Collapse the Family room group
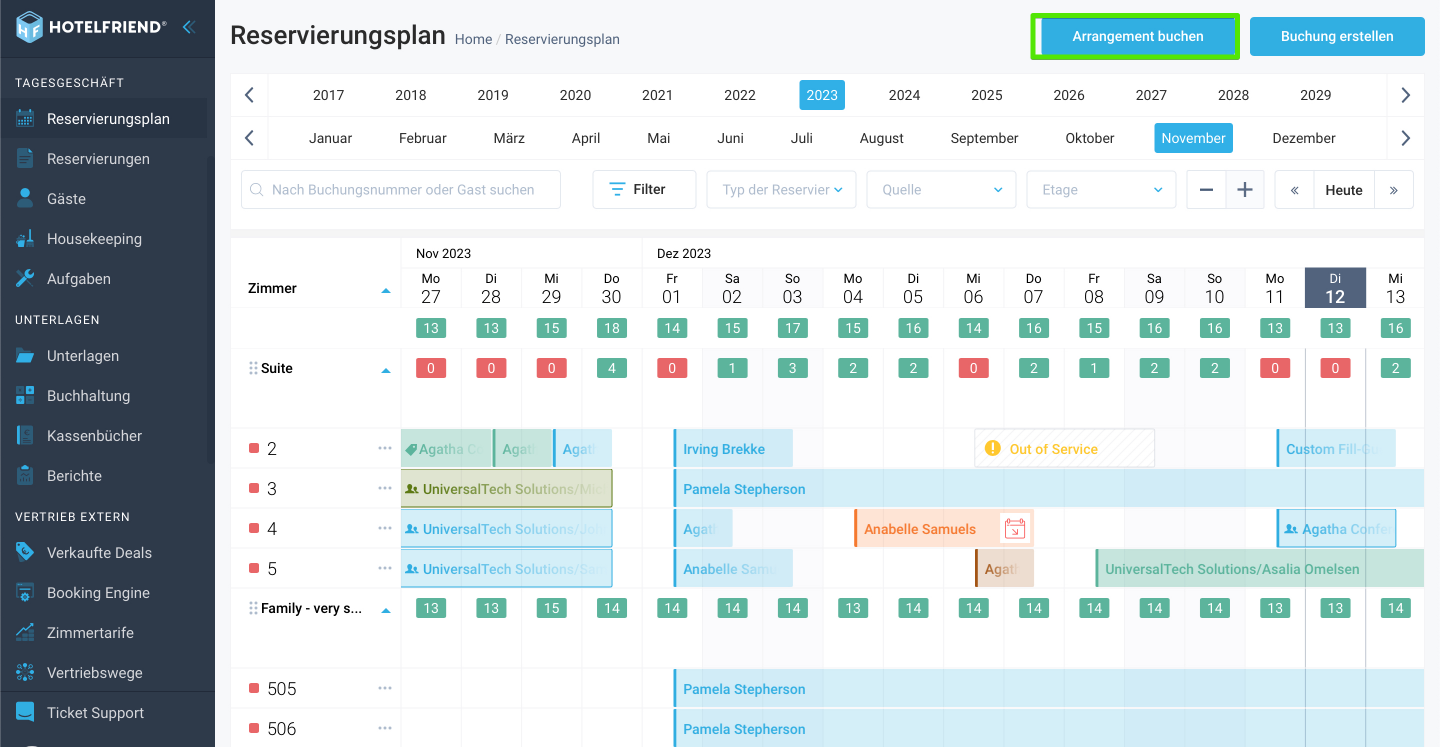Viewport: 1440px width, 747px height. [x=386, y=610]
